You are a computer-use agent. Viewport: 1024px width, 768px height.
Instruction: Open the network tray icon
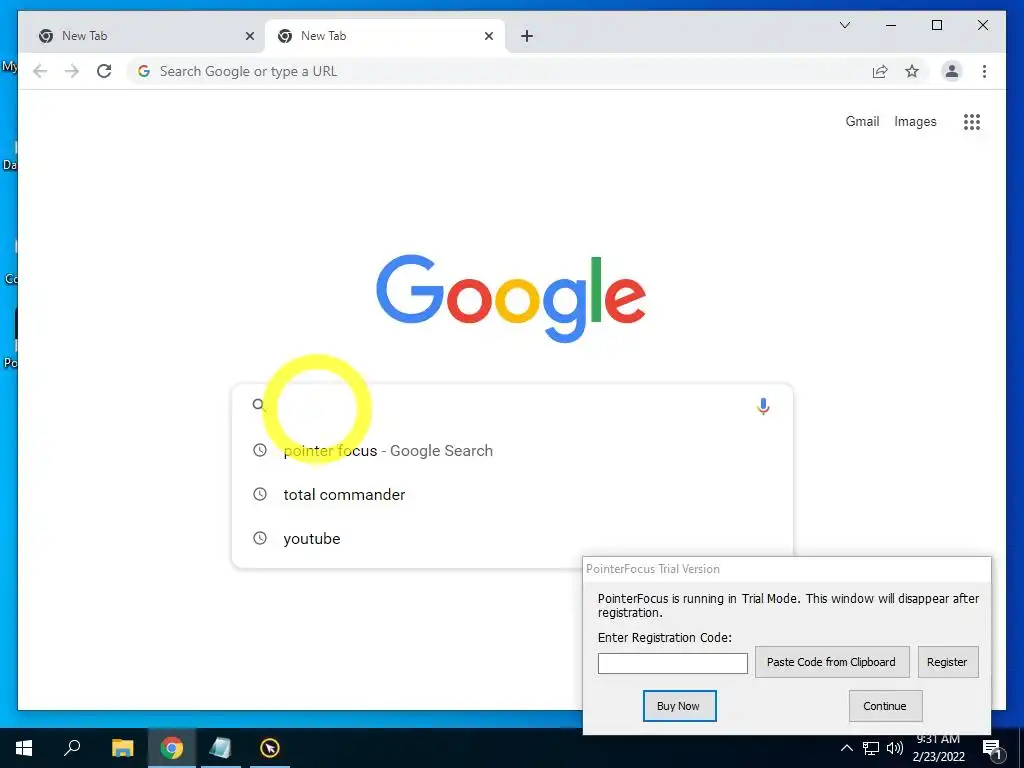click(x=871, y=748)
